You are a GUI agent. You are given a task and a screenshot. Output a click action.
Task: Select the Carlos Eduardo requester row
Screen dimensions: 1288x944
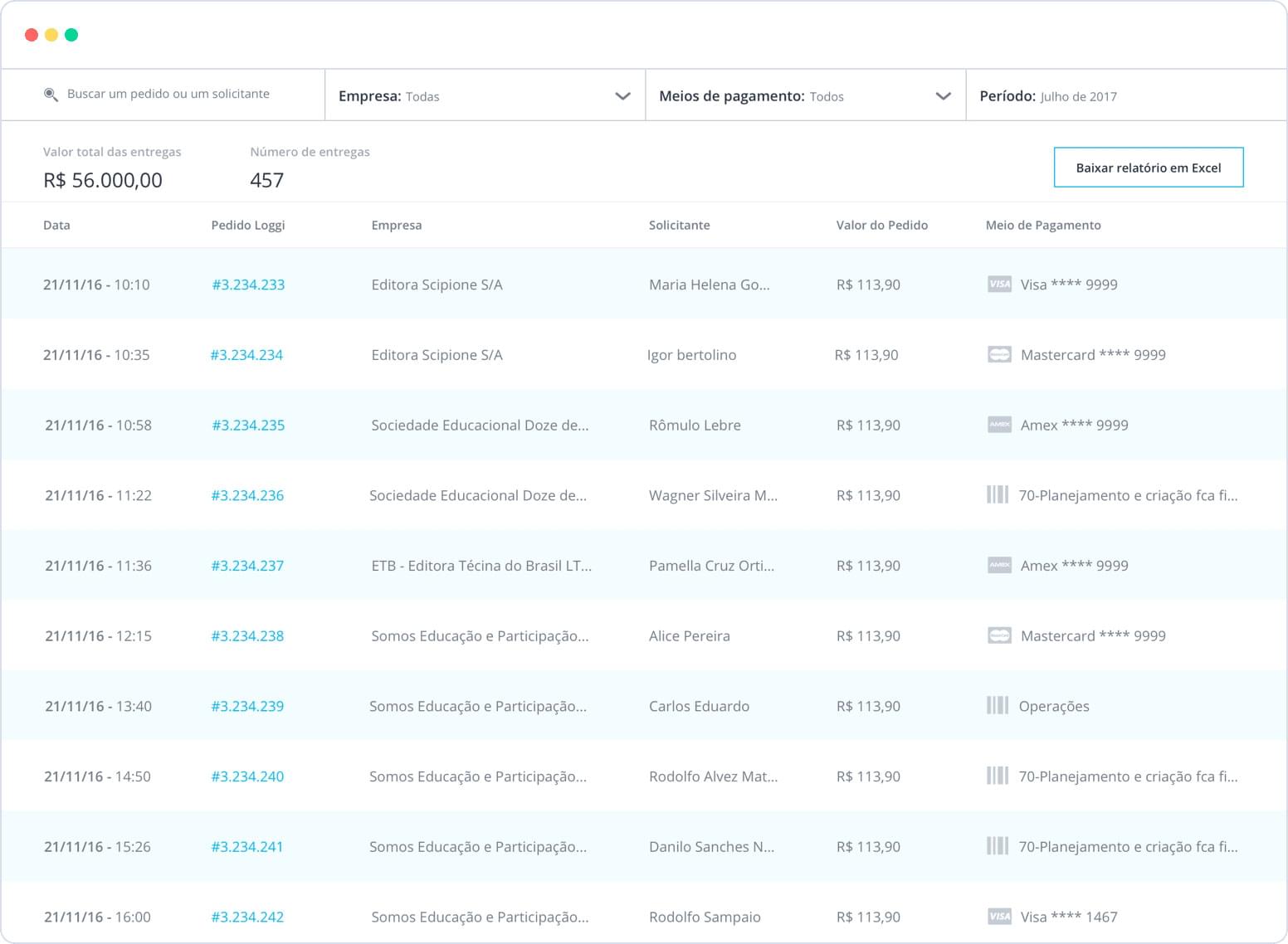tap(699, 706)
